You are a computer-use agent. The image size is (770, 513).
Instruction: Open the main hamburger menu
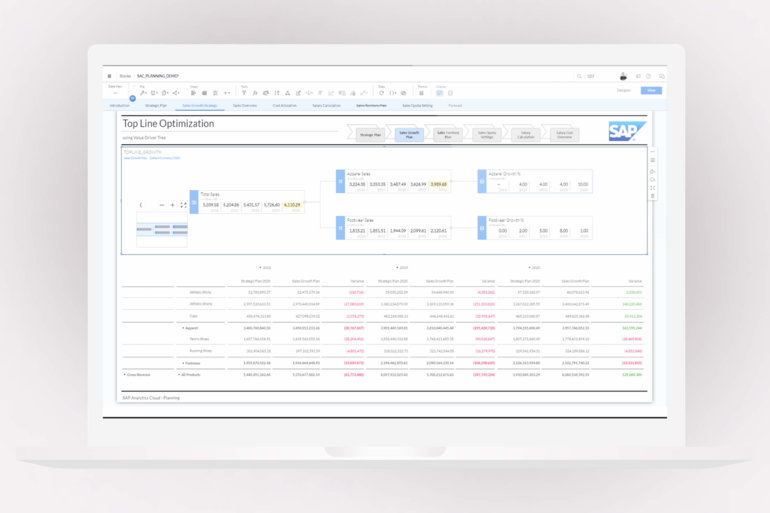pyautogui.click(x=109, y=76)
